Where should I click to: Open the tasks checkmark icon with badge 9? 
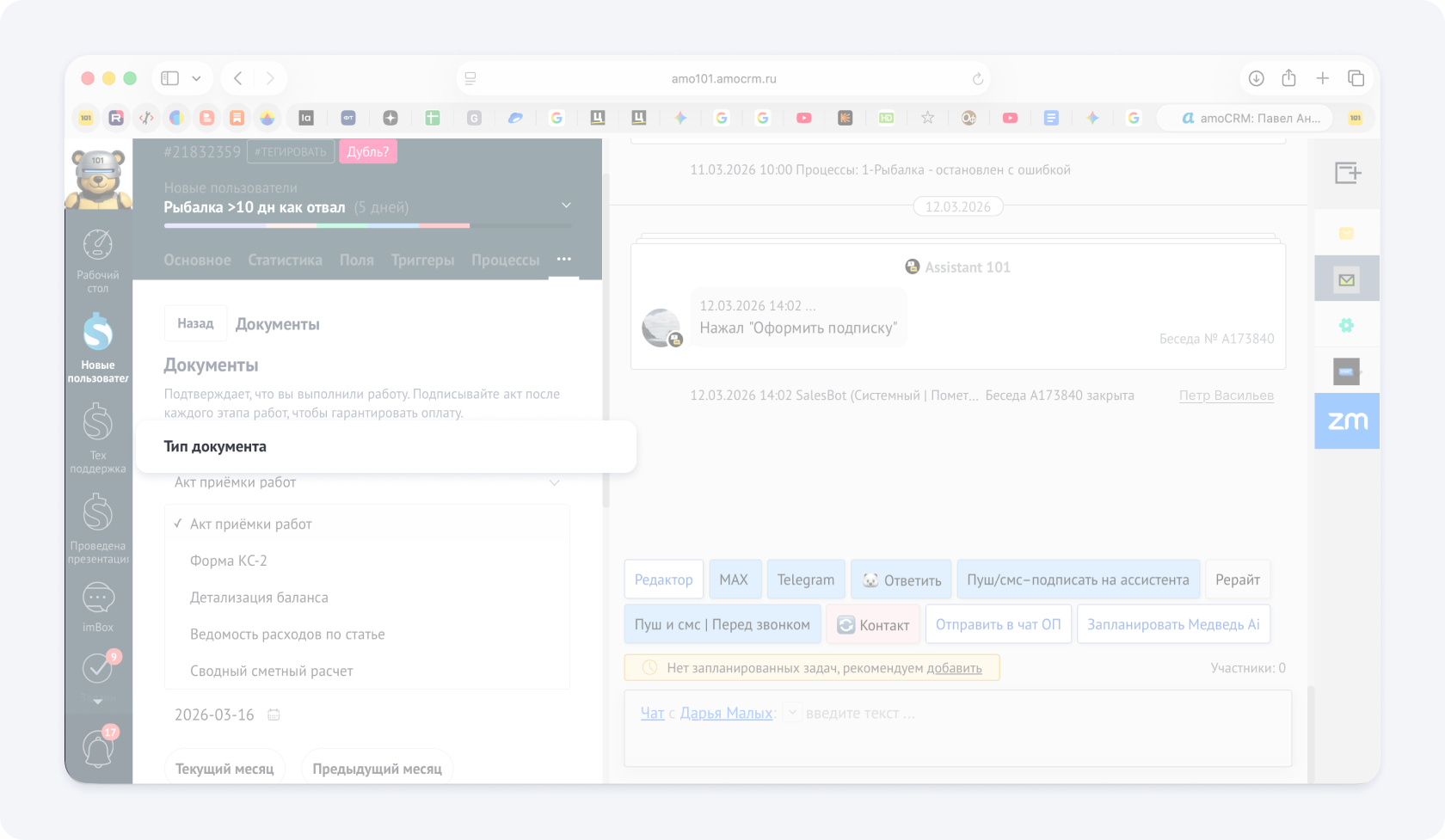point(98,667)
